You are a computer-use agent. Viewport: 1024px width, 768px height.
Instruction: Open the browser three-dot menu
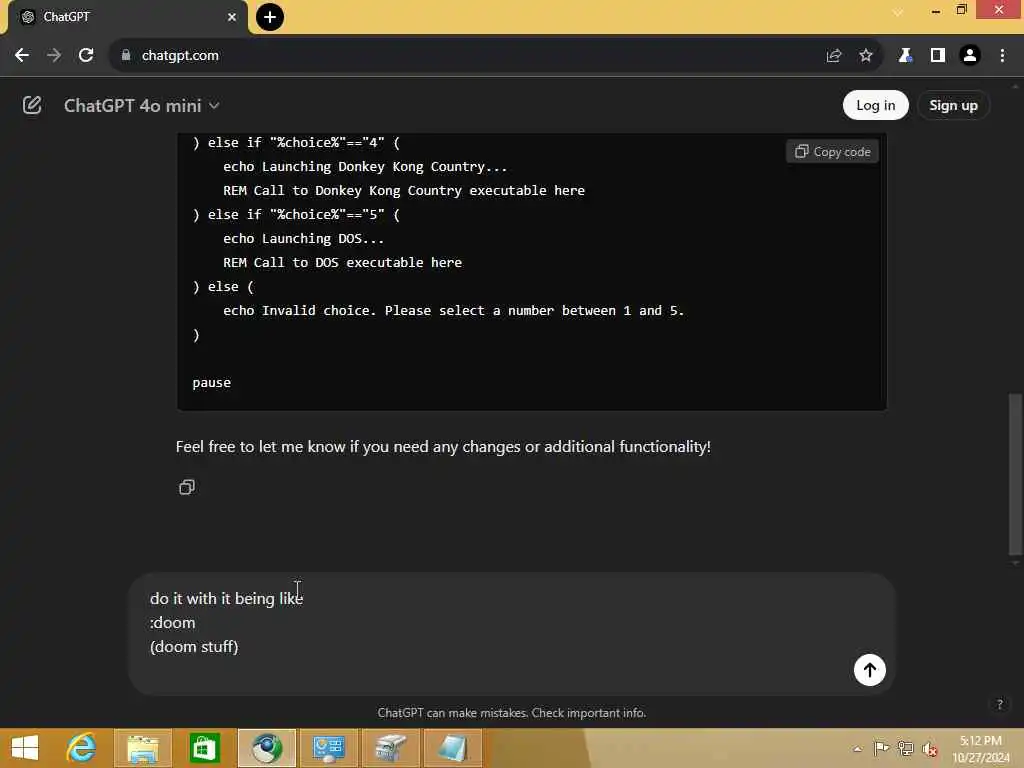1002,56
